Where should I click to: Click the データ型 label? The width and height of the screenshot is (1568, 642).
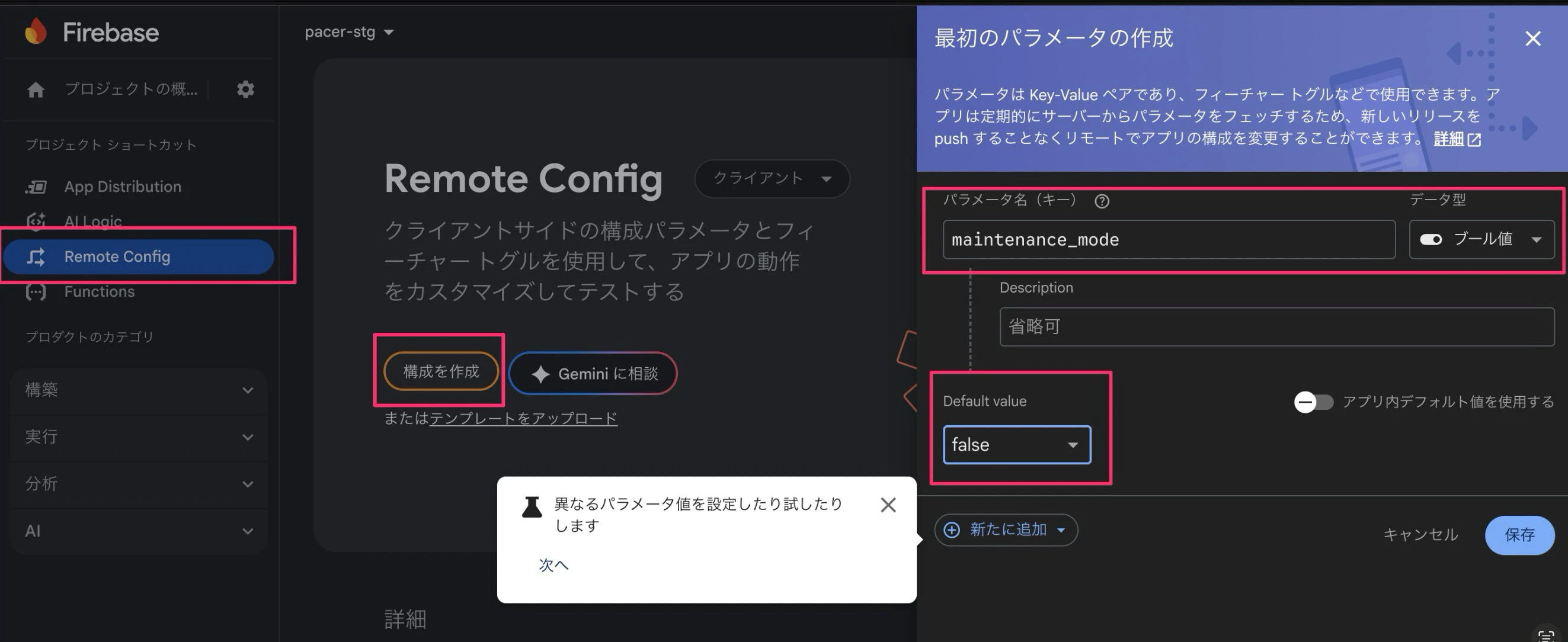click(1438, 200)
